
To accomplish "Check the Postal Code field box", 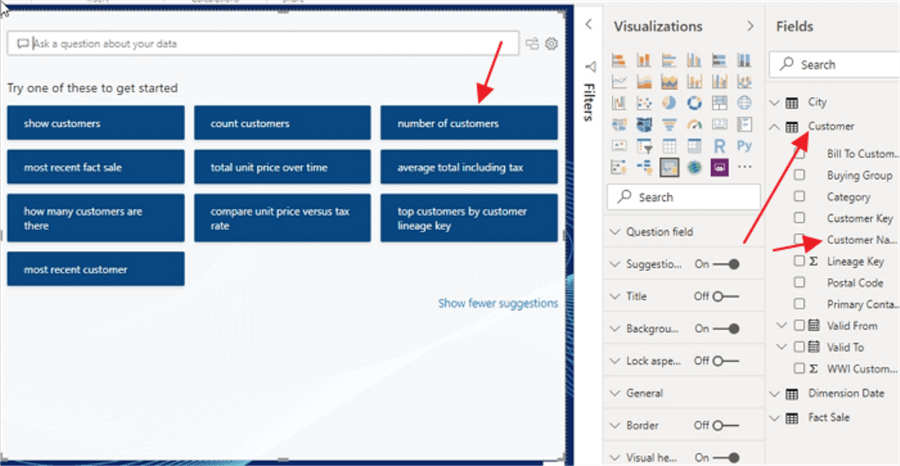I will [x=799, y=282].
